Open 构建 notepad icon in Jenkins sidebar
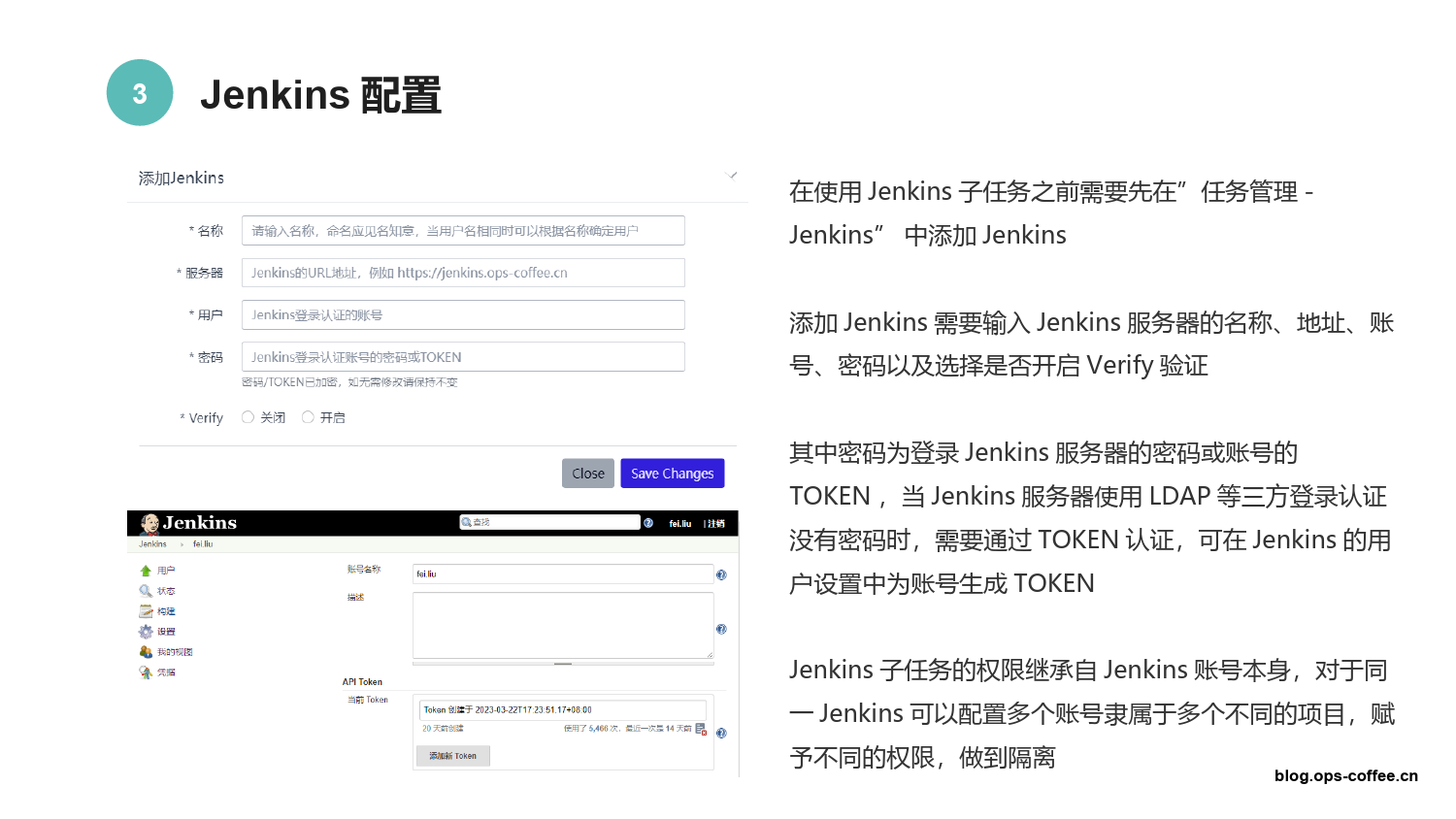 (x=146, y=611)
